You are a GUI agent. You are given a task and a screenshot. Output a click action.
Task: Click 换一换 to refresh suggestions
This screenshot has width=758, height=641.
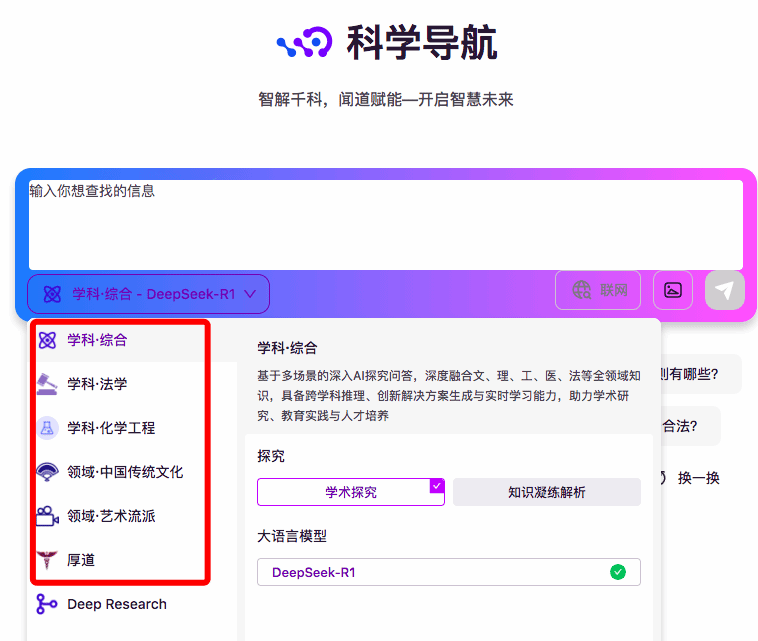click(x=698, y=478)
